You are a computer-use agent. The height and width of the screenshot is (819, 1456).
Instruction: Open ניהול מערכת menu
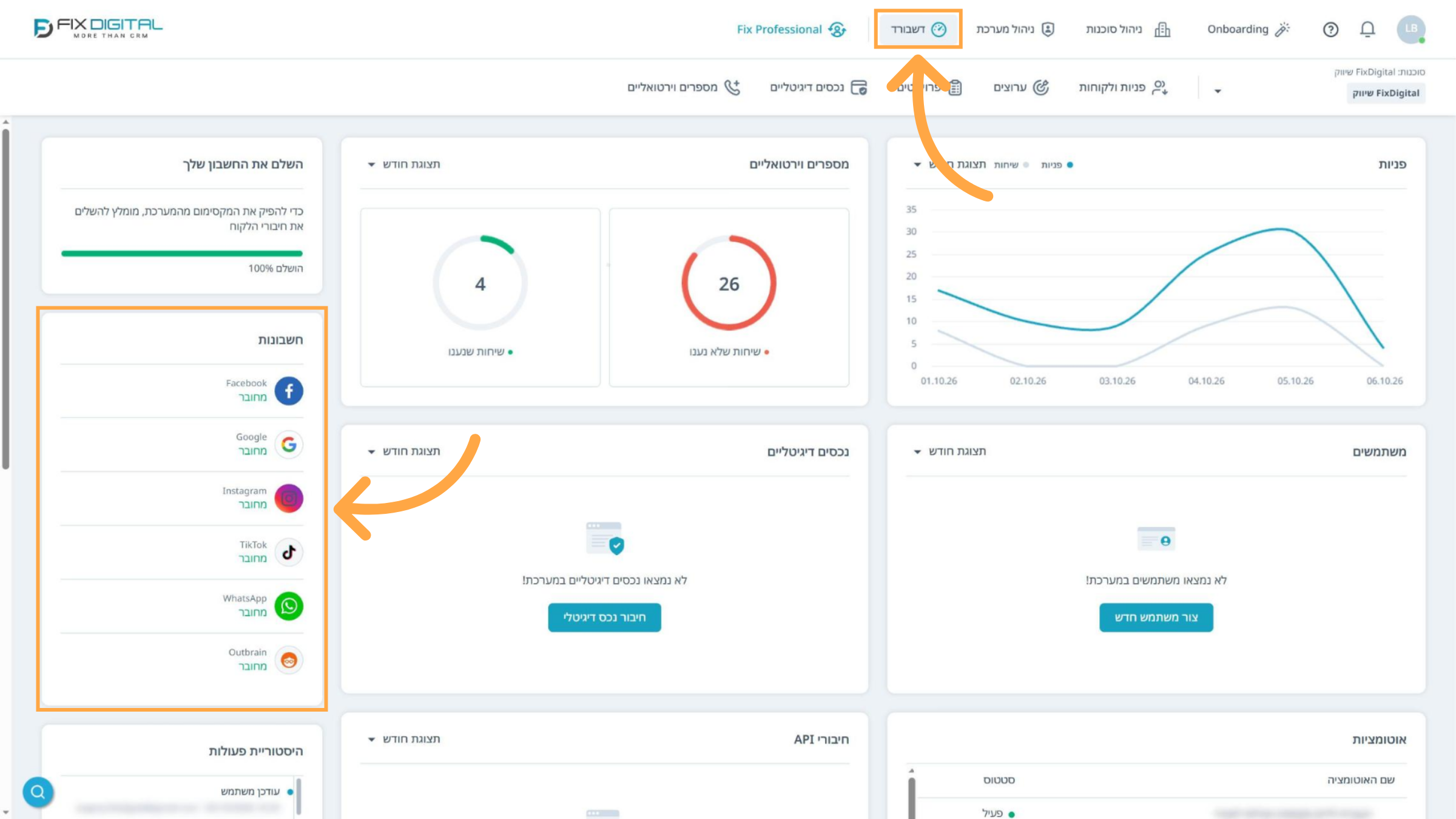[x=1016, y=29]
